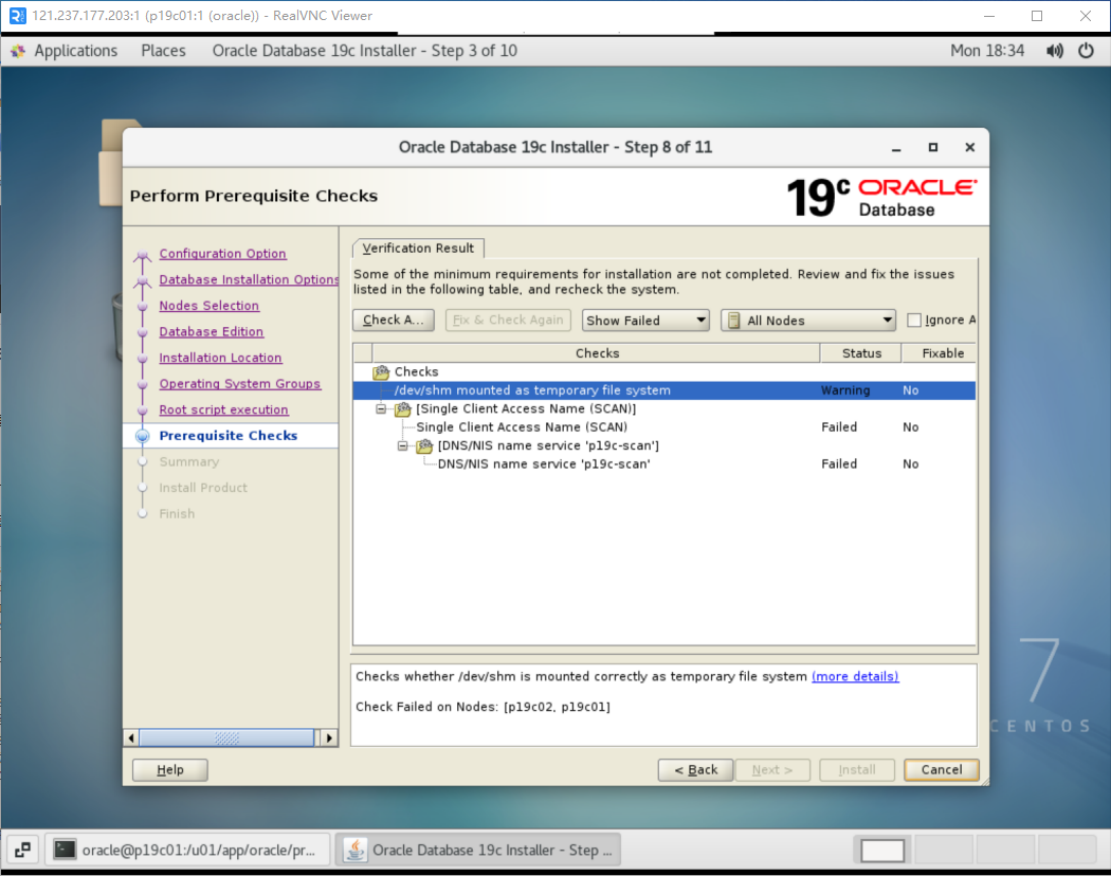Image resolution: width=1112 pixels, height=877 pixels.
Task: Open the All Nodes dropdown
Action: (808, 320)
